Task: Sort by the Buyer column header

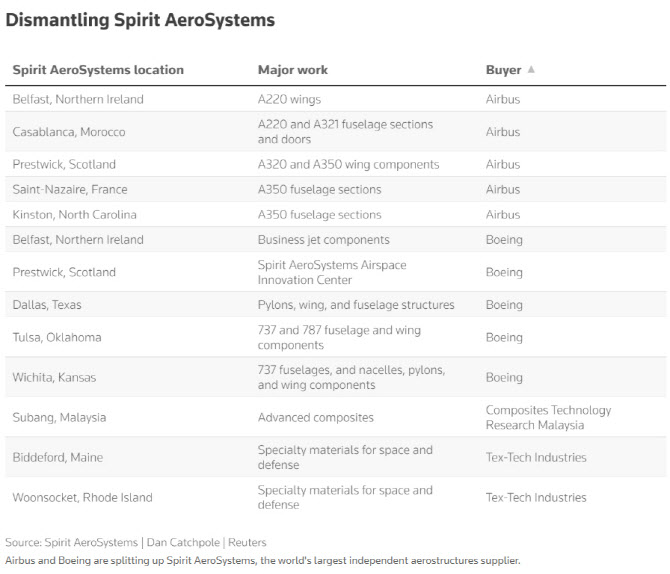Action: [x=504, y=70]
